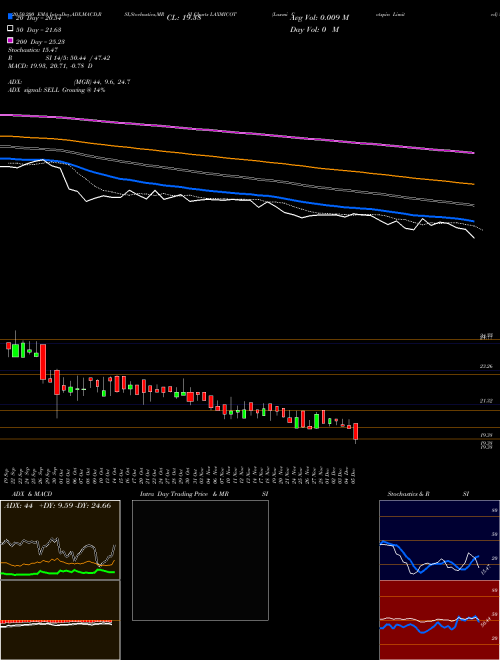This screenshot has width=500, height=660.
Task: Click the tall red candle after the green candles
Action: 43,362
